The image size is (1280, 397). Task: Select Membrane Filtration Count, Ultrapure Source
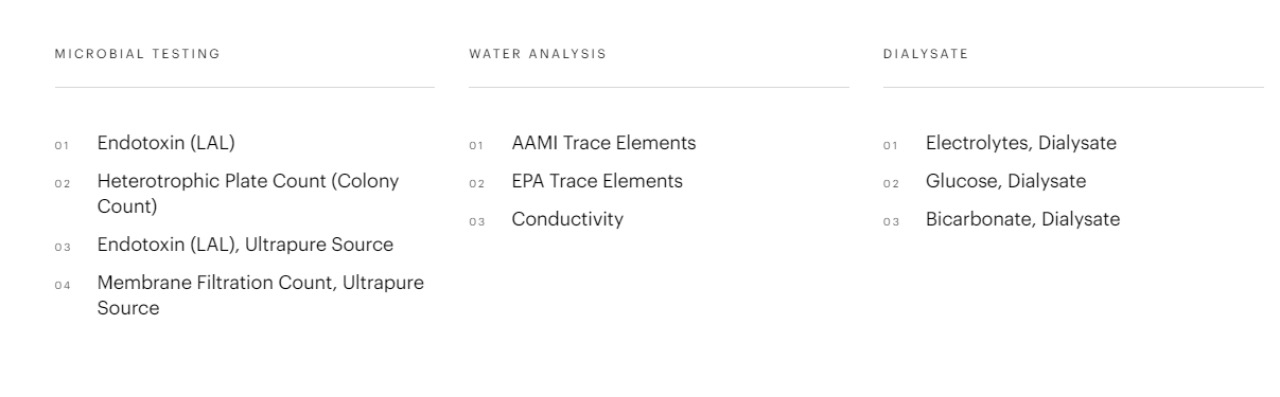pyautogui.click(x=260, y=296)
